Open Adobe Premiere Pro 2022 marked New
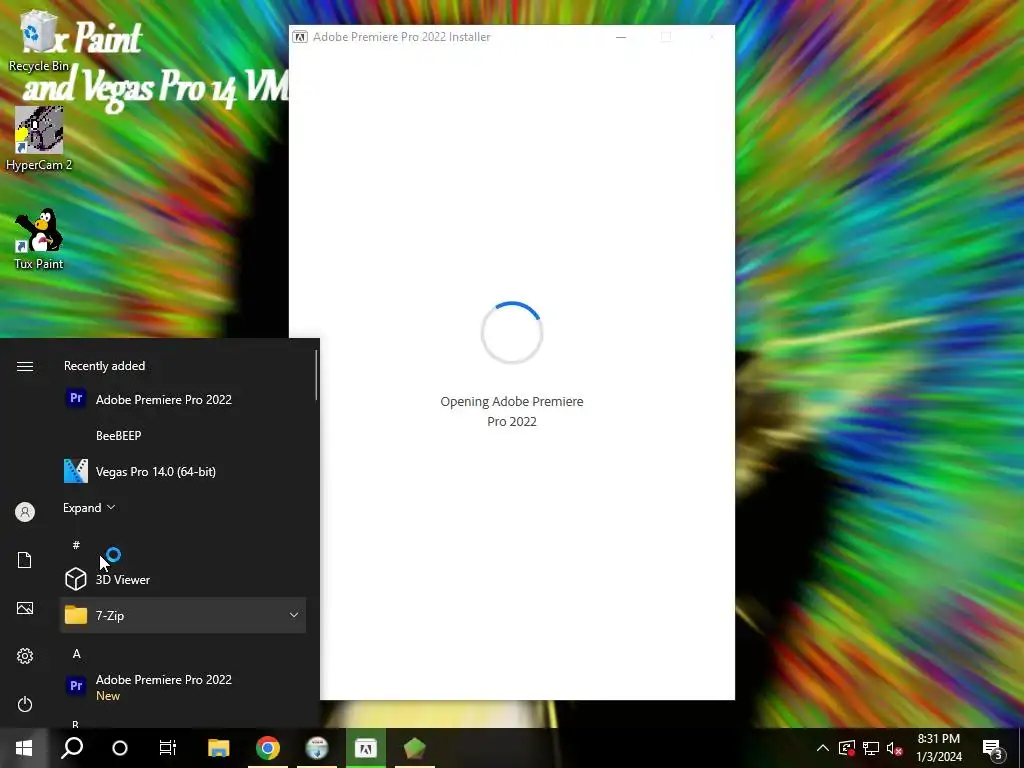This screenshot has height=768, width=1024. 183,687
